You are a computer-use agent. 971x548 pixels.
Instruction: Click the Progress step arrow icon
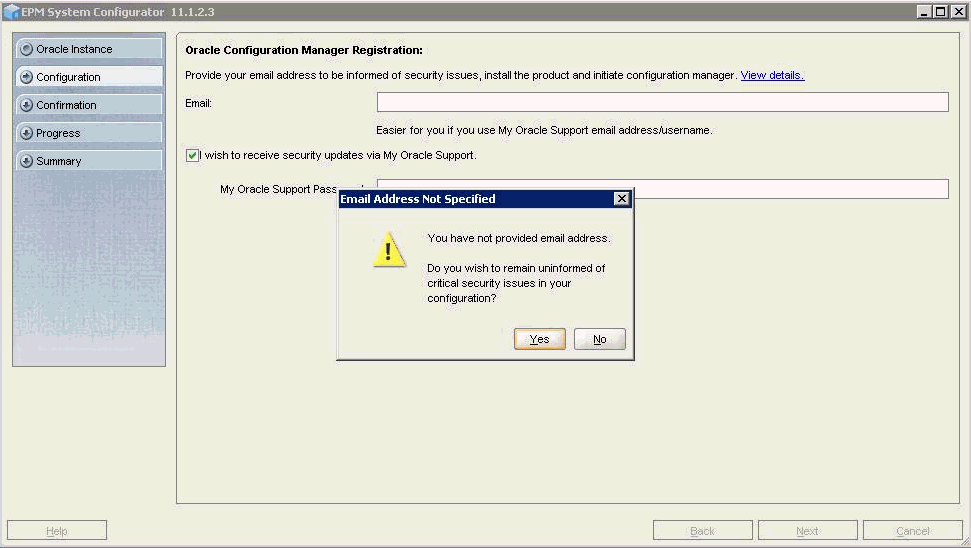[x=27, y=133]
